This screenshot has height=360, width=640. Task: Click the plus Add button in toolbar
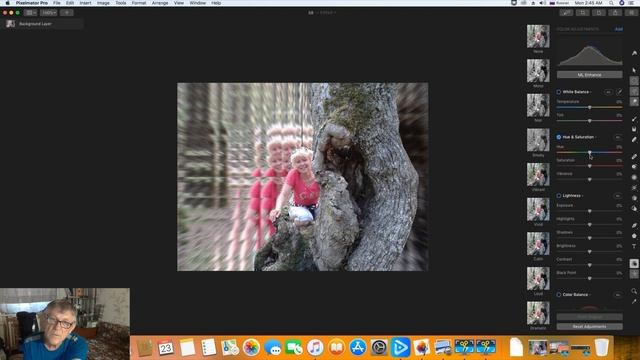[67, 13]
